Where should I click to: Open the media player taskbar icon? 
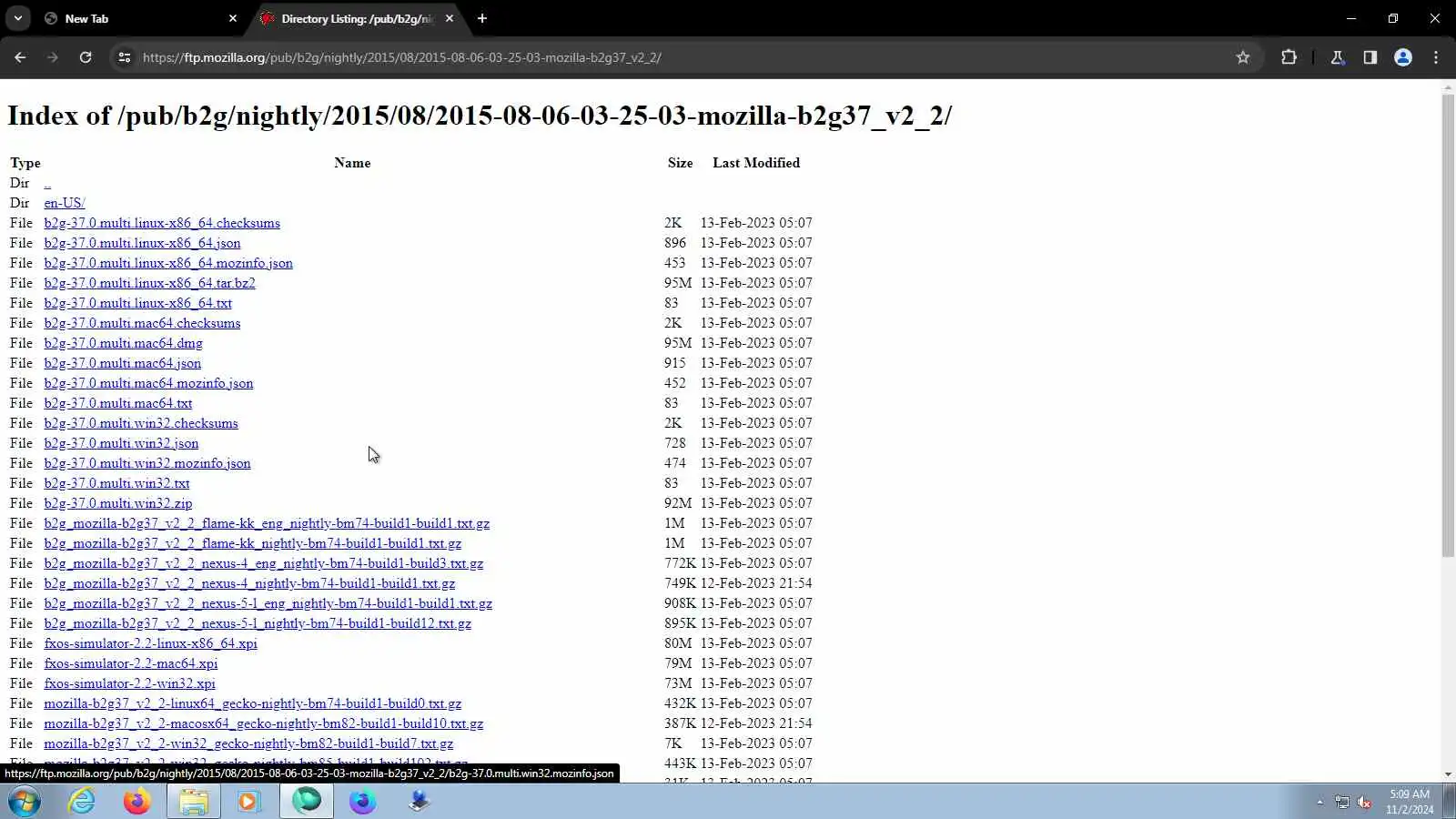coord(248,802)
